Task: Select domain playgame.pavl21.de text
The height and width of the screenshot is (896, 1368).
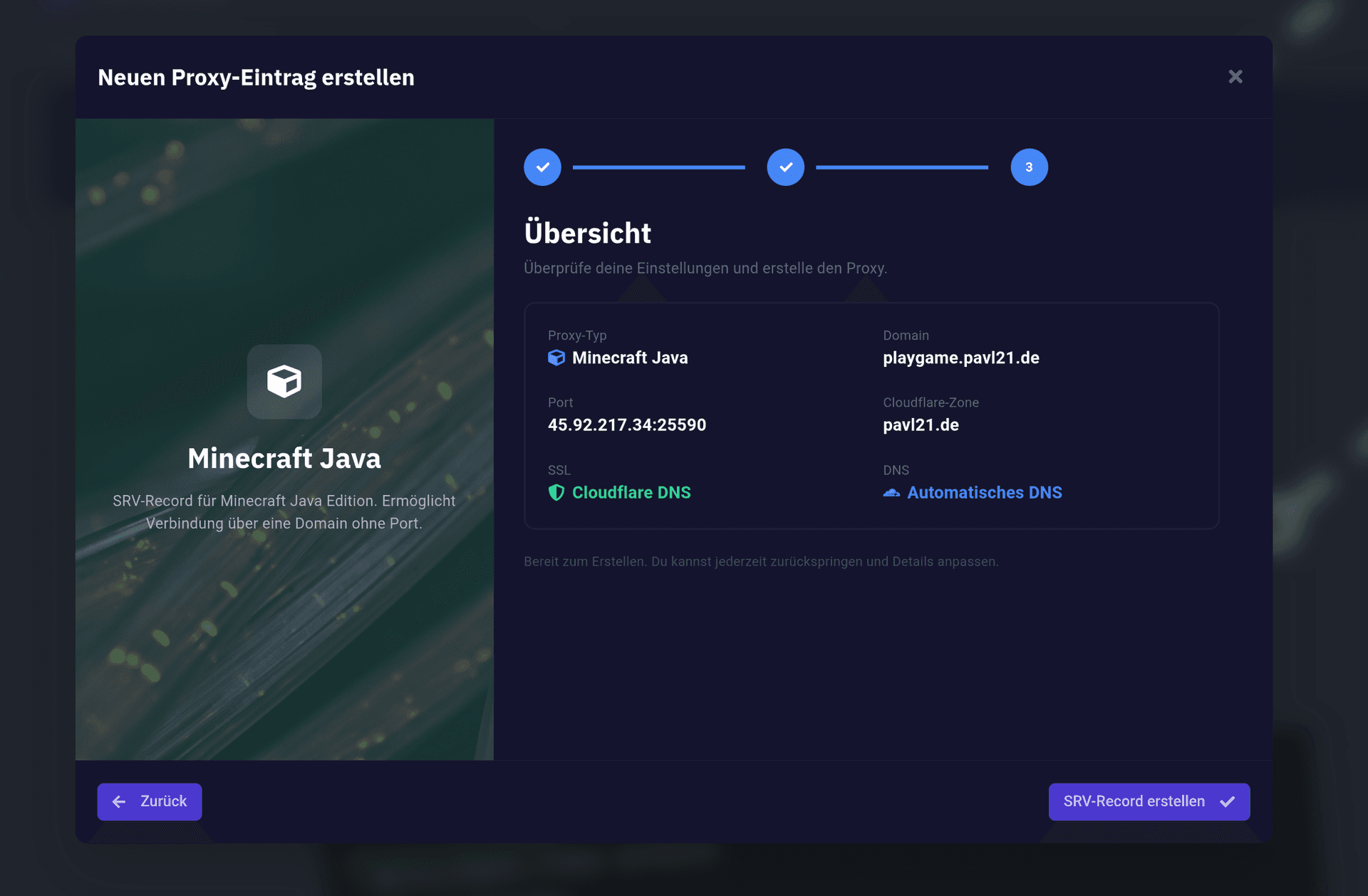Action: (x=960, y=358)
